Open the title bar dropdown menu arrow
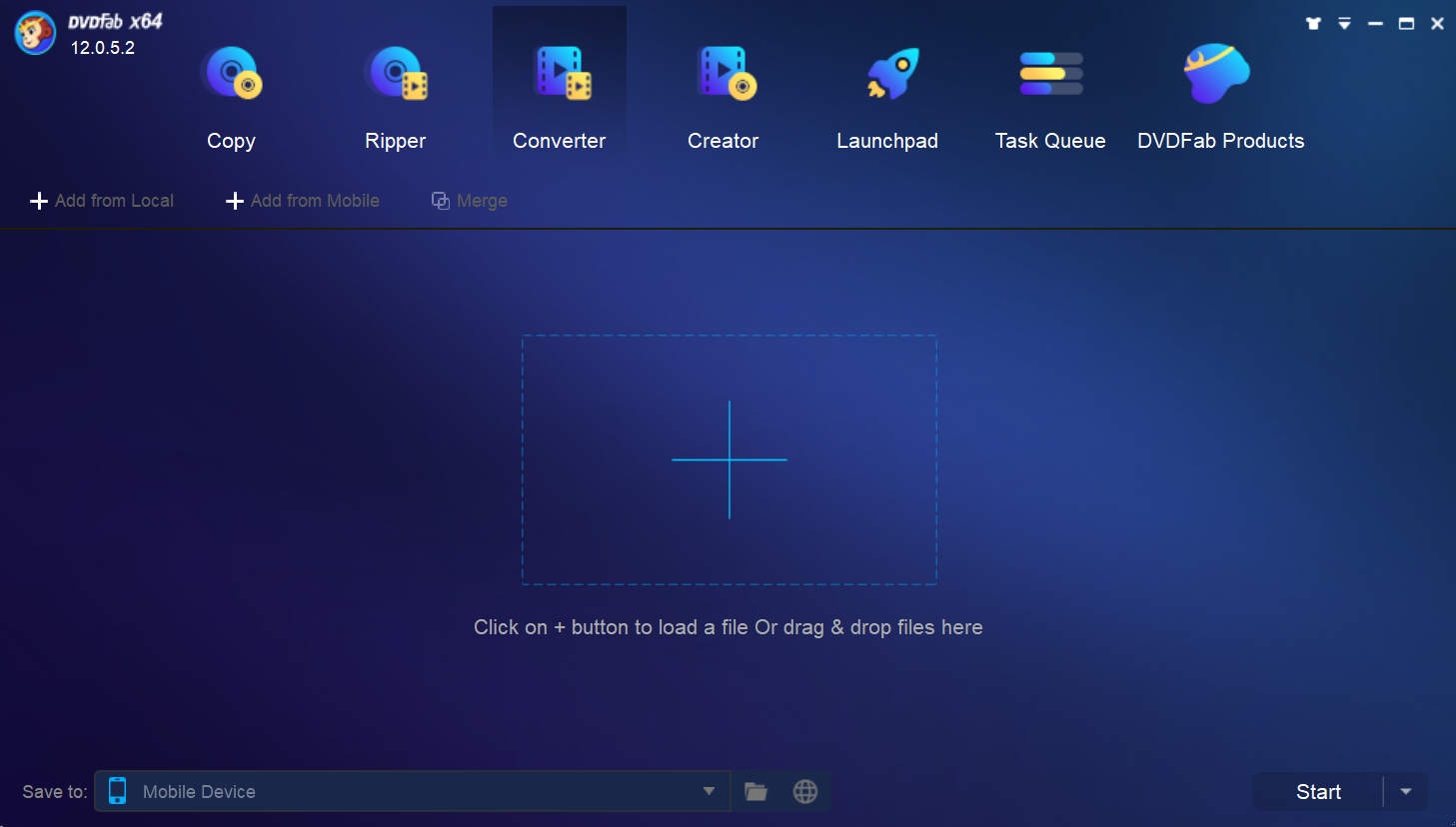Viewport: 1456px width, 827px height. [x=1344, y=23]
